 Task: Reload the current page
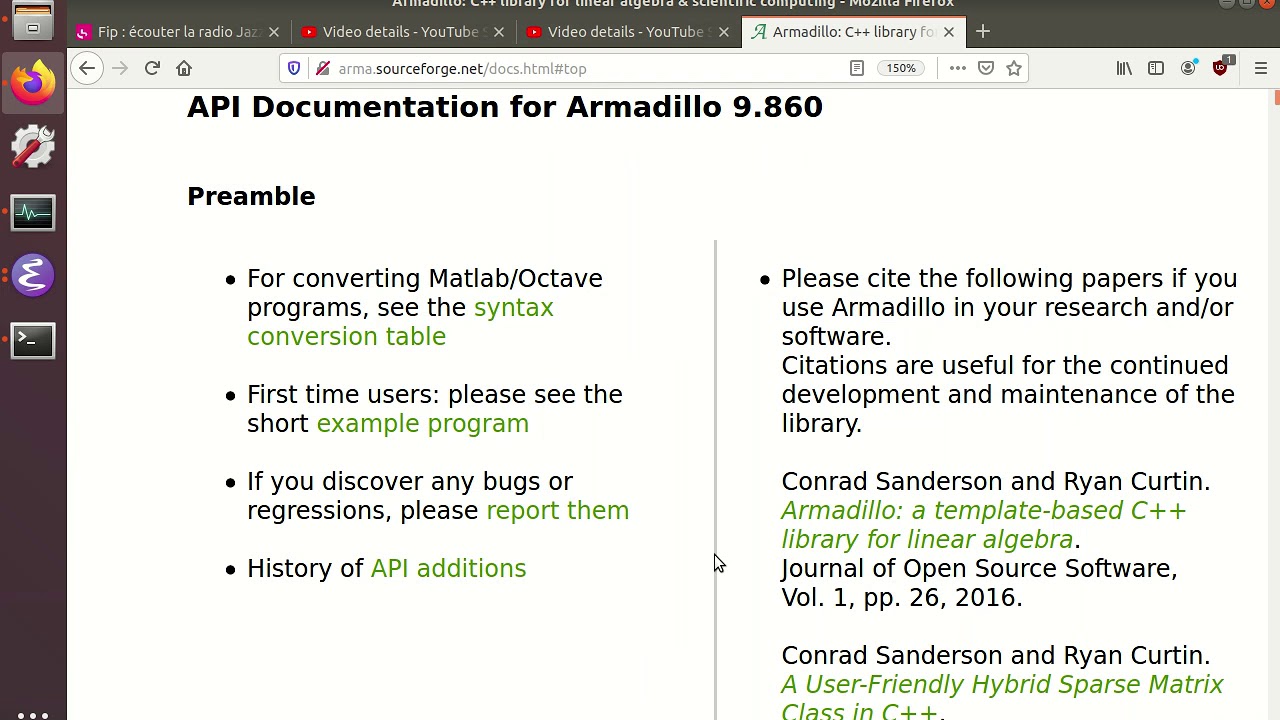152,68
